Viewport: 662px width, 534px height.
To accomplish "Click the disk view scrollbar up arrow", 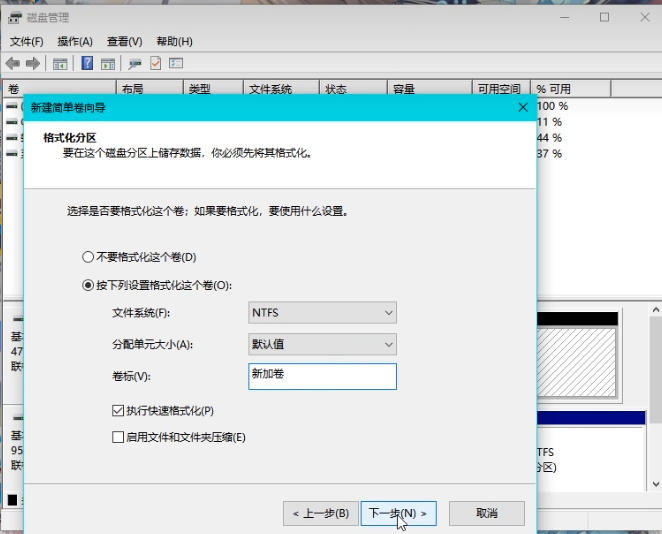I will tap(655, 309).
